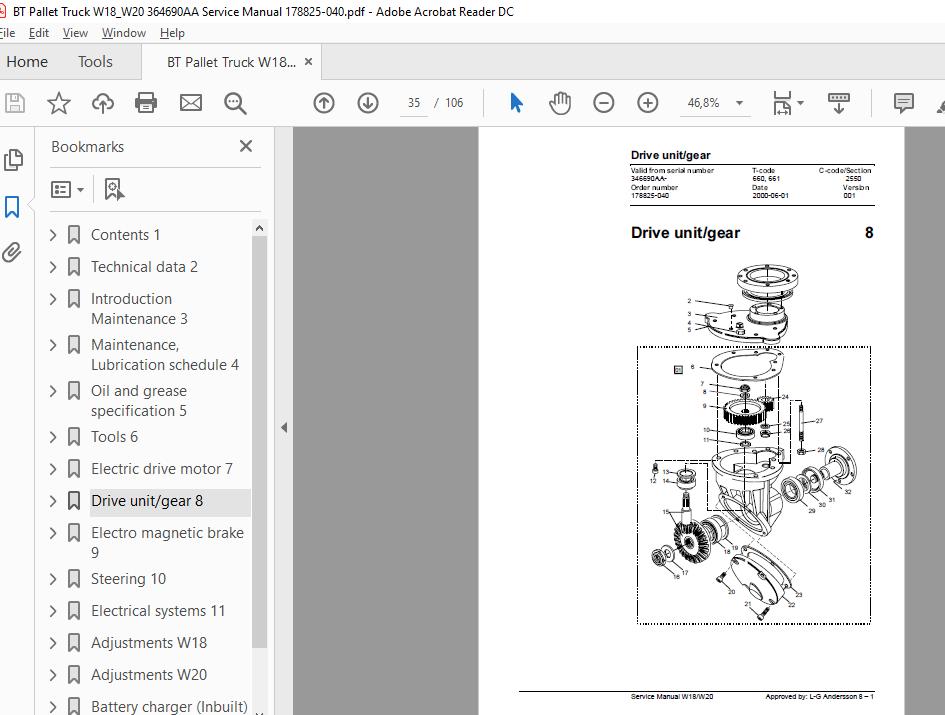Go to next page arrow

pyautogui.click(x=368, y=103)
